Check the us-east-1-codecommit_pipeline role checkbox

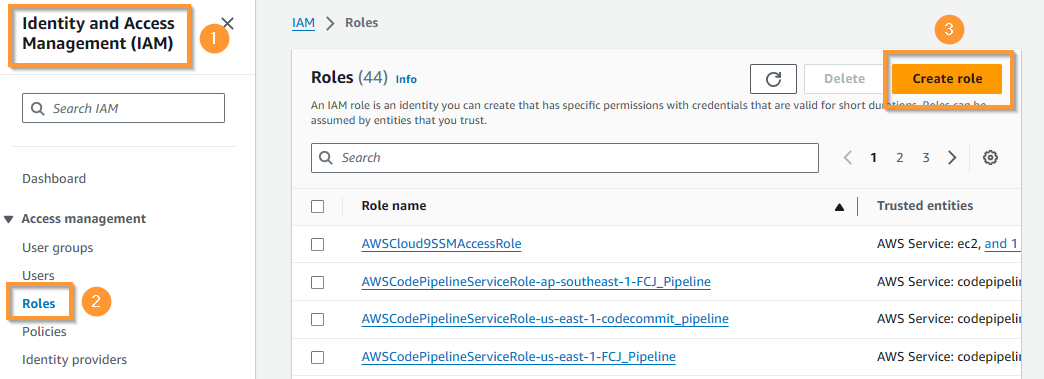[x=318, y=320]
